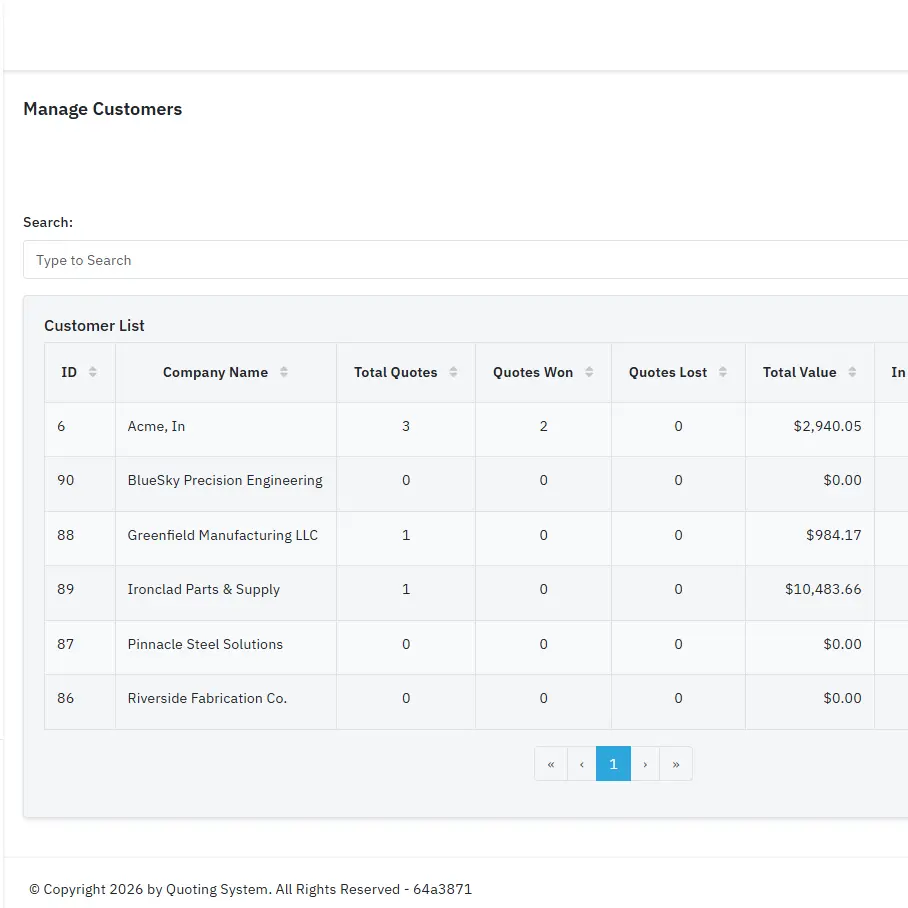Jump to first page with the « icon
The width and height of the screenshot is (908, 908).
click(x=550, y=763)
